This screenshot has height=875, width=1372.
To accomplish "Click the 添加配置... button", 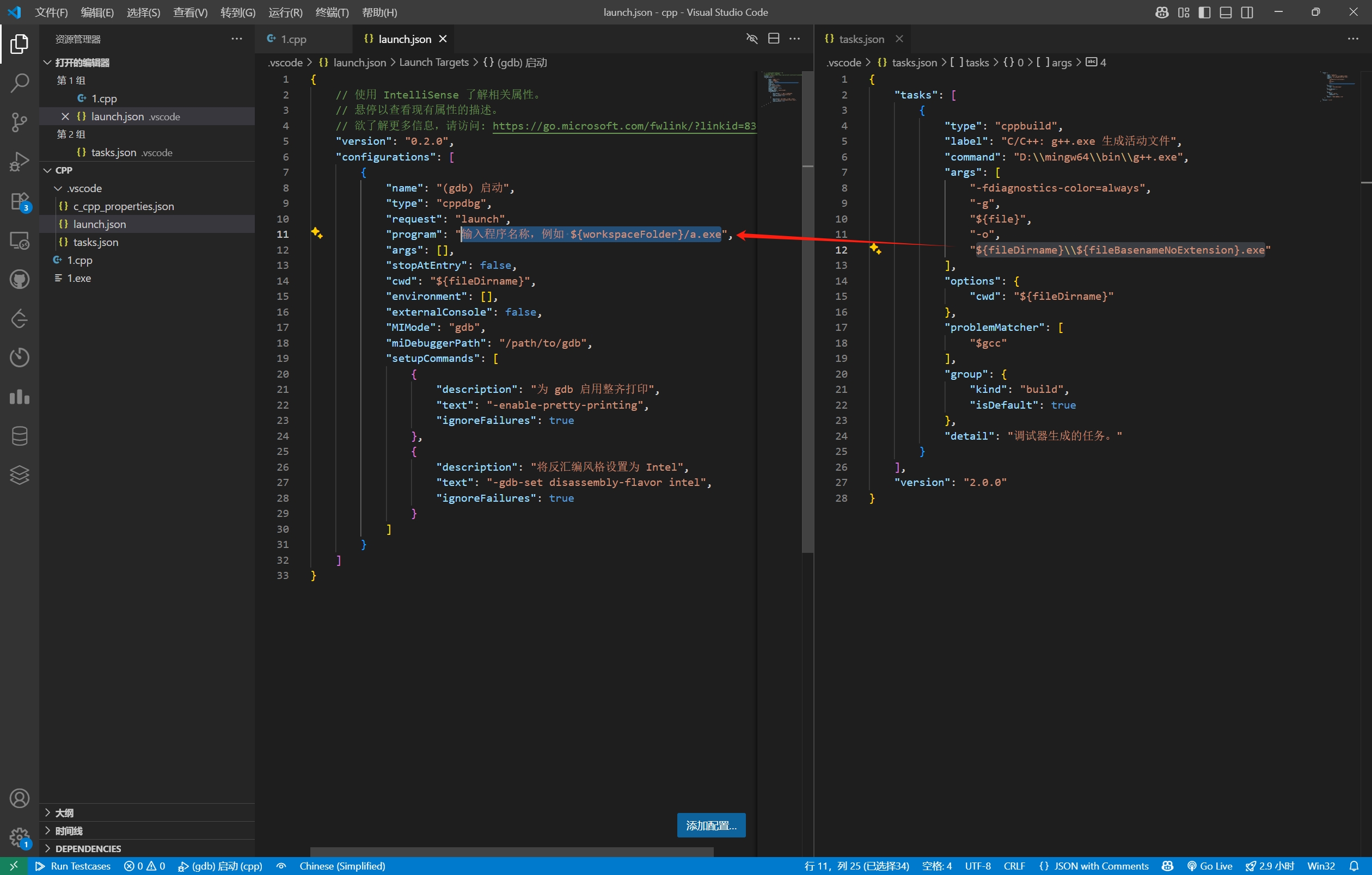I will pyautogui.click(x=710, y=825).
